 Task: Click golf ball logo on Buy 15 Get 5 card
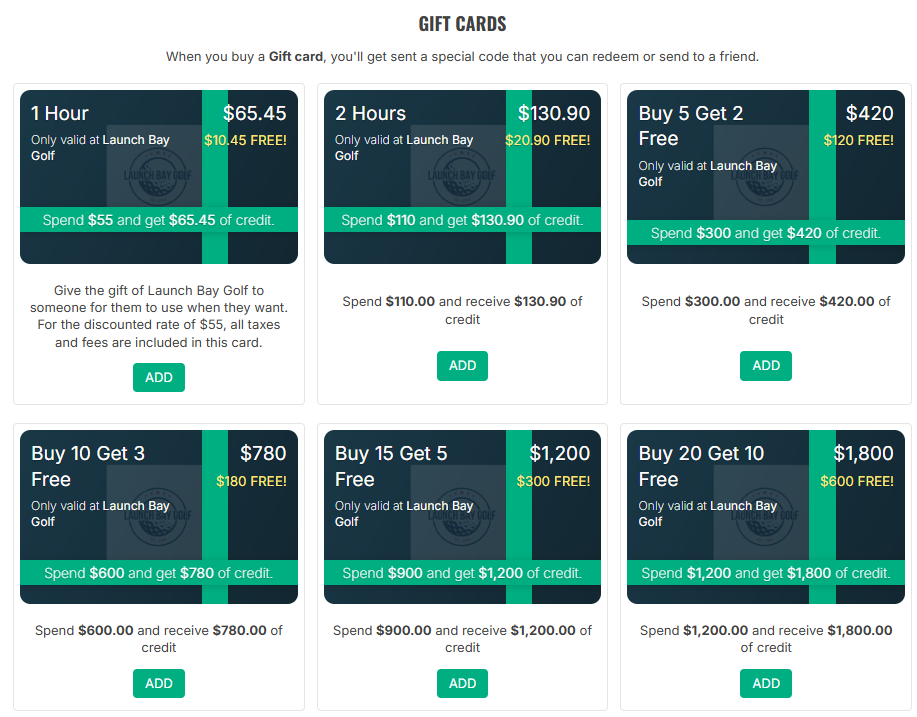(x=461, y=517)
